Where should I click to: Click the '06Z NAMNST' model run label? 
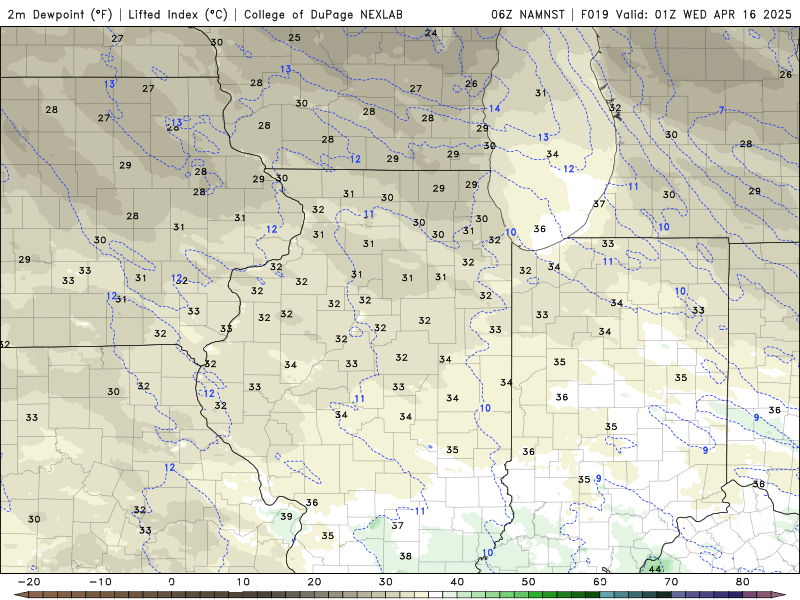tap(528, 14)
